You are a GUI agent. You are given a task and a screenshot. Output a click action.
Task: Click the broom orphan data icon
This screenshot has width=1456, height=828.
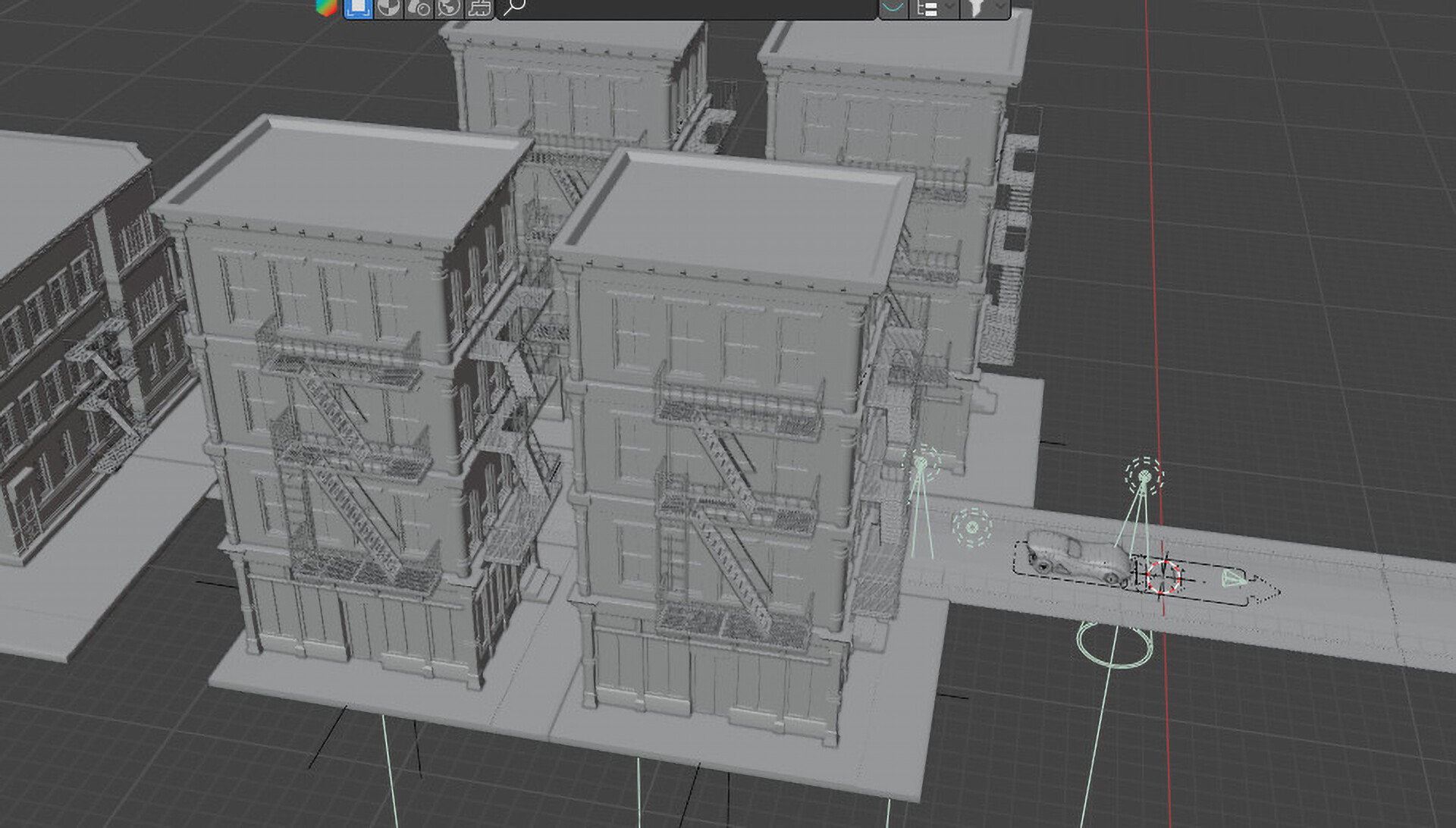pos(479,8)
